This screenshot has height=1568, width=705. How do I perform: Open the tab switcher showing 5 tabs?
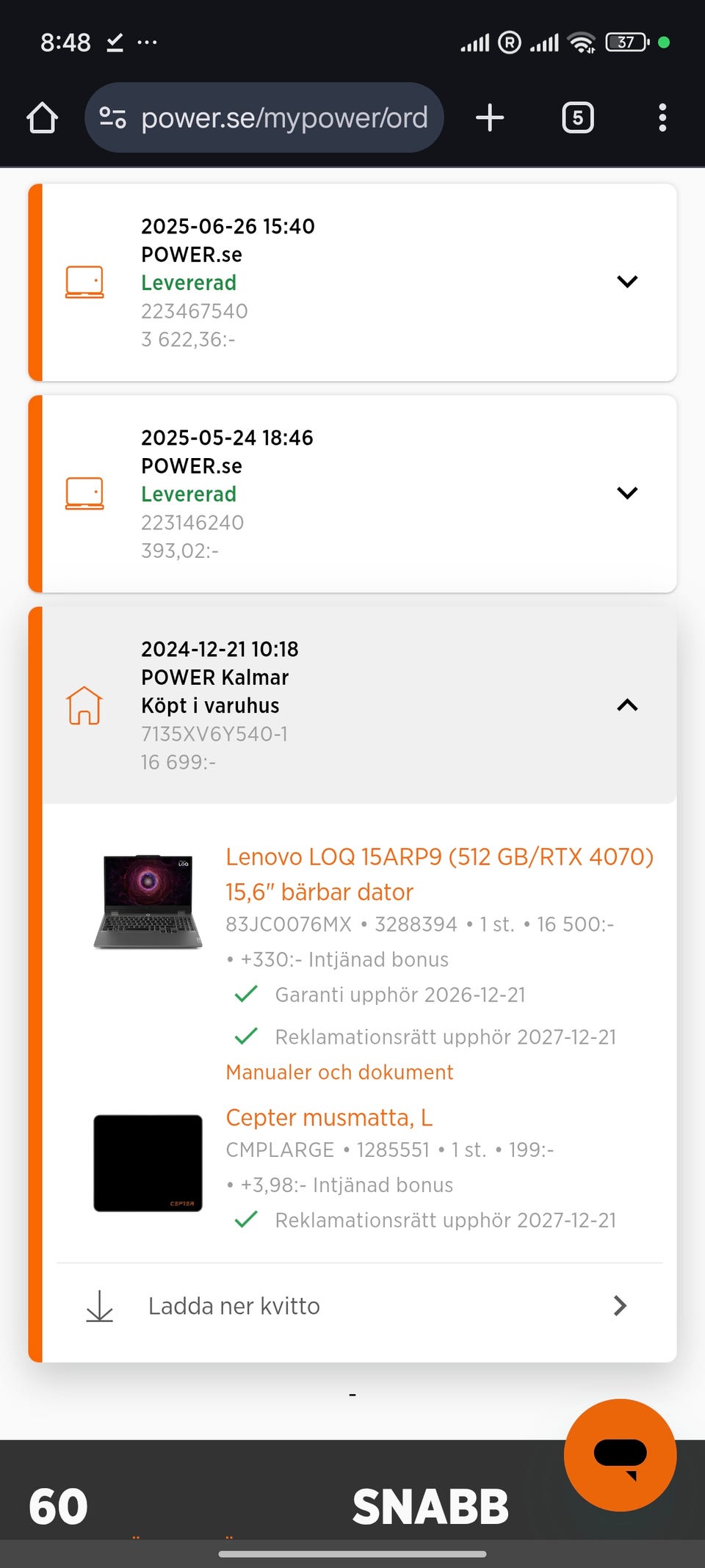(577, 117)
